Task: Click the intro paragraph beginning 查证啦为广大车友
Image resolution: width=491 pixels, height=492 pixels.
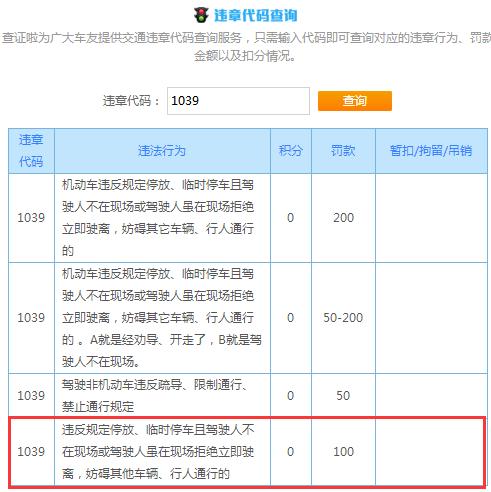Action: (246, 47)
